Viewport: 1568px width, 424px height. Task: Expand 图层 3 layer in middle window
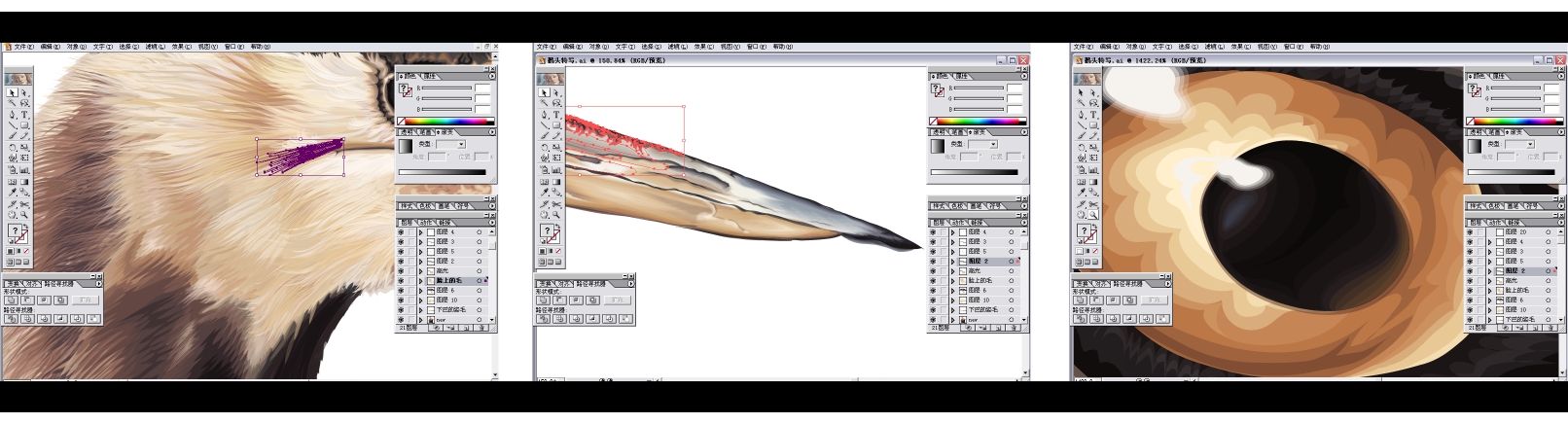pyautogui.click(x=952, y=242)
